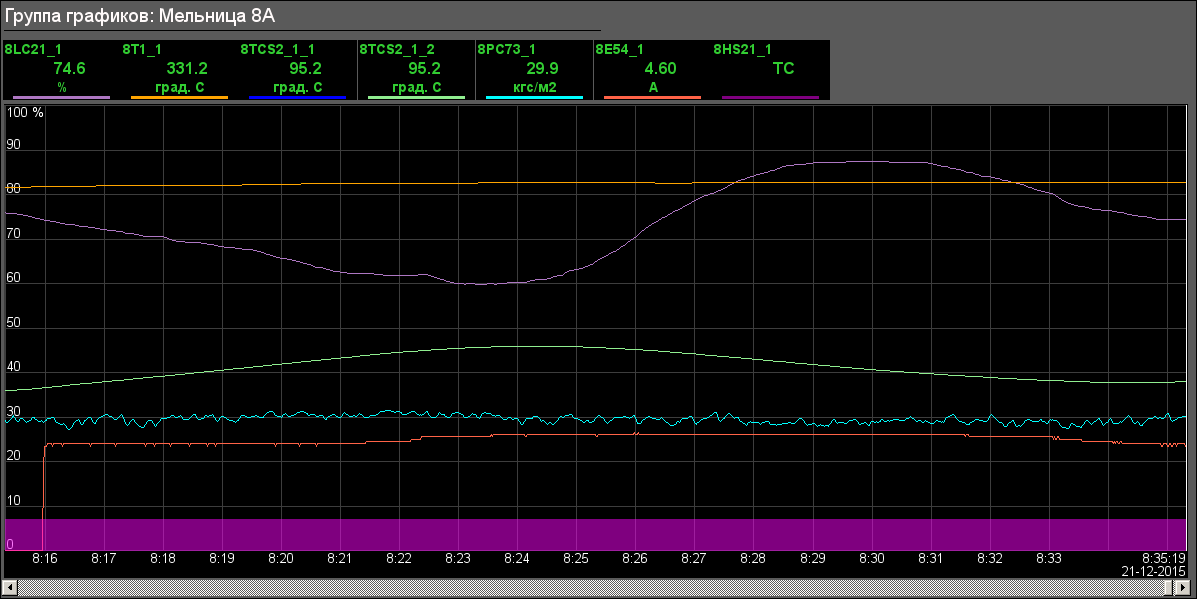Click the 74.6 value reading for 8LC21_1

69,68
